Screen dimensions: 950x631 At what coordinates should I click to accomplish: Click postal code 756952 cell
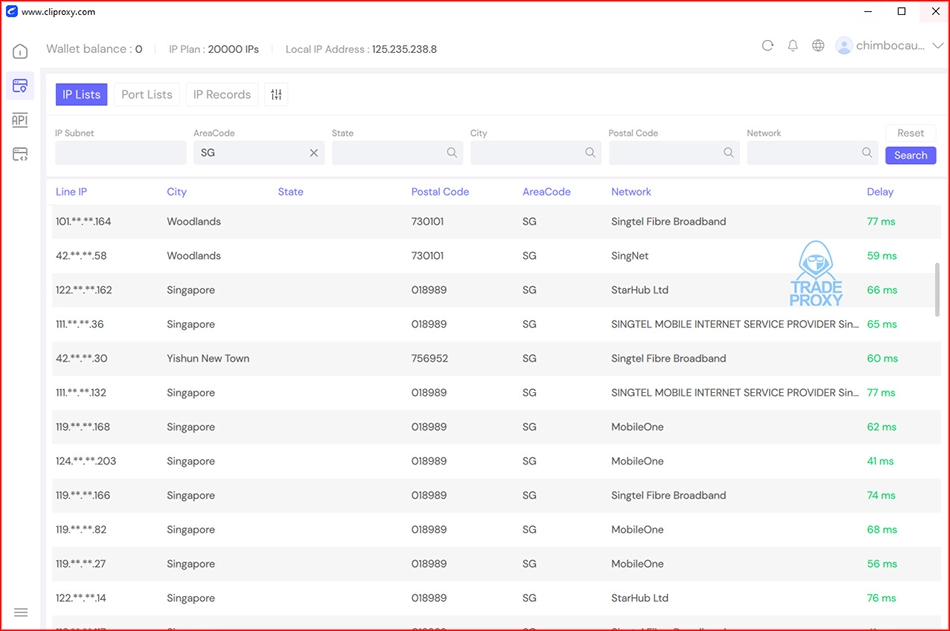(x=430, y=358)
